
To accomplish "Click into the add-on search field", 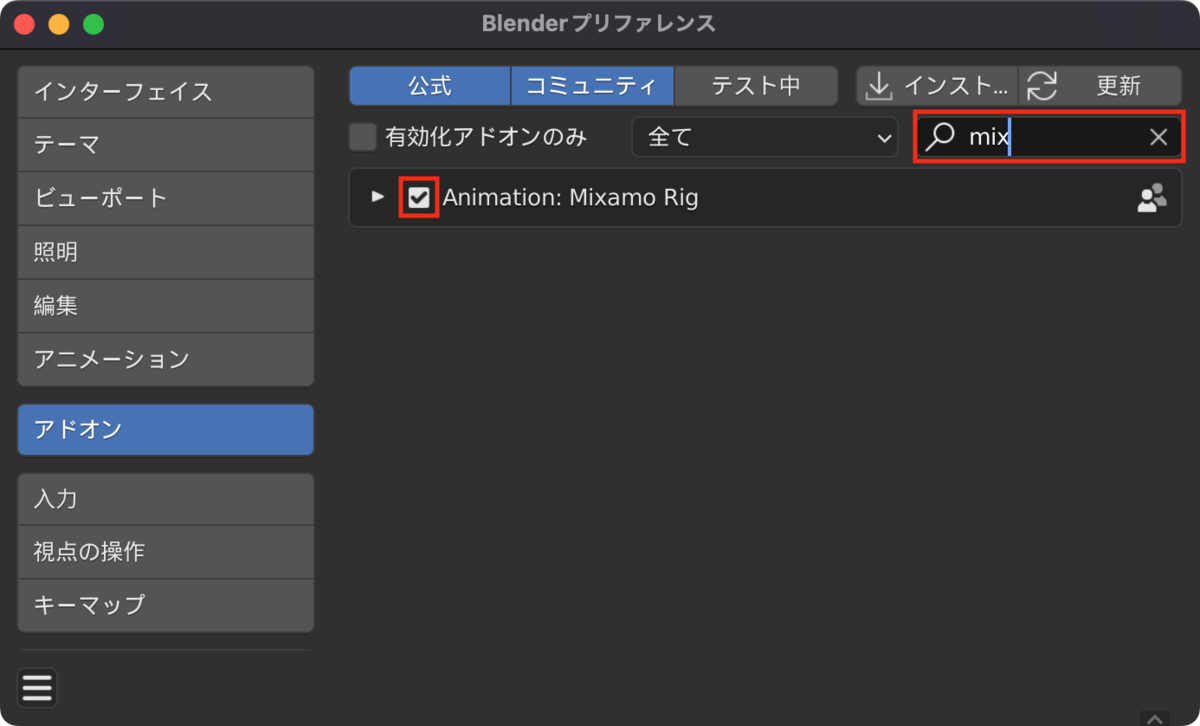I will point(1050,137).
